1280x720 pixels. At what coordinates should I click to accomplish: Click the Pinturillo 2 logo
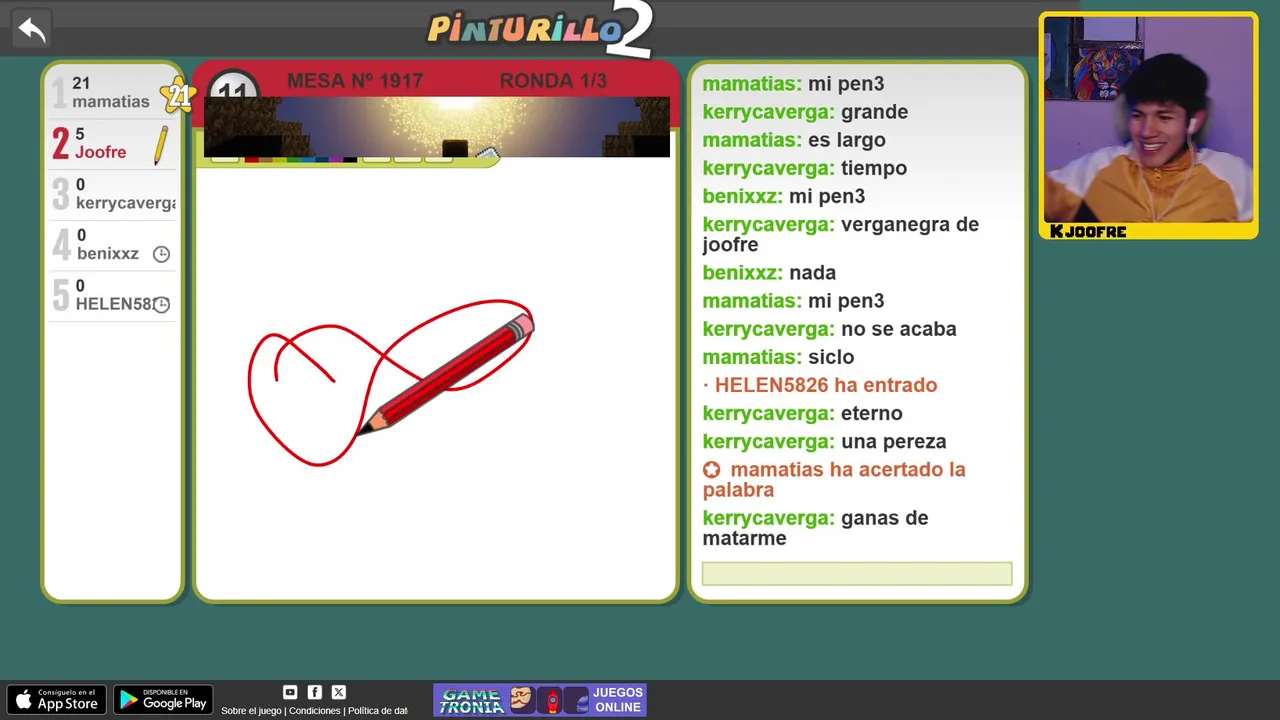(541, 29)
